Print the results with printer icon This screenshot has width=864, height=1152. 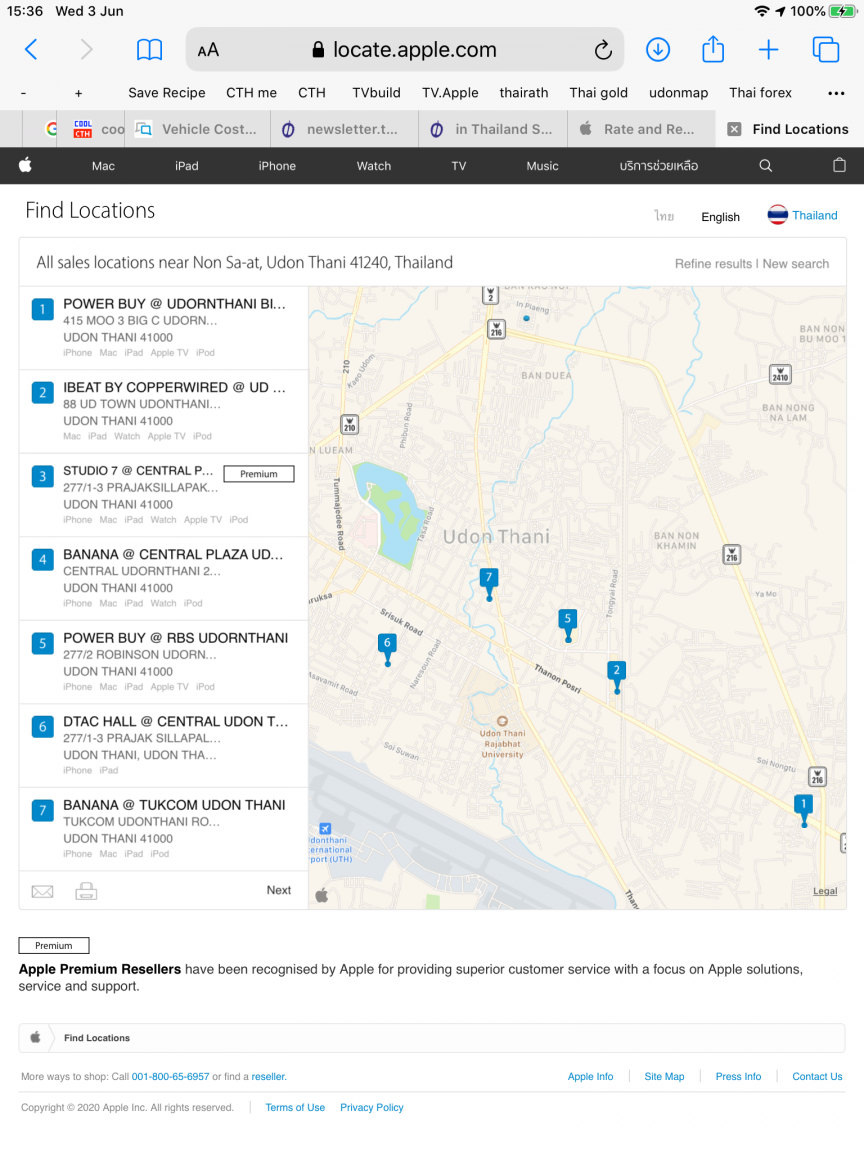pyautogui.click(x=86, y=891)
